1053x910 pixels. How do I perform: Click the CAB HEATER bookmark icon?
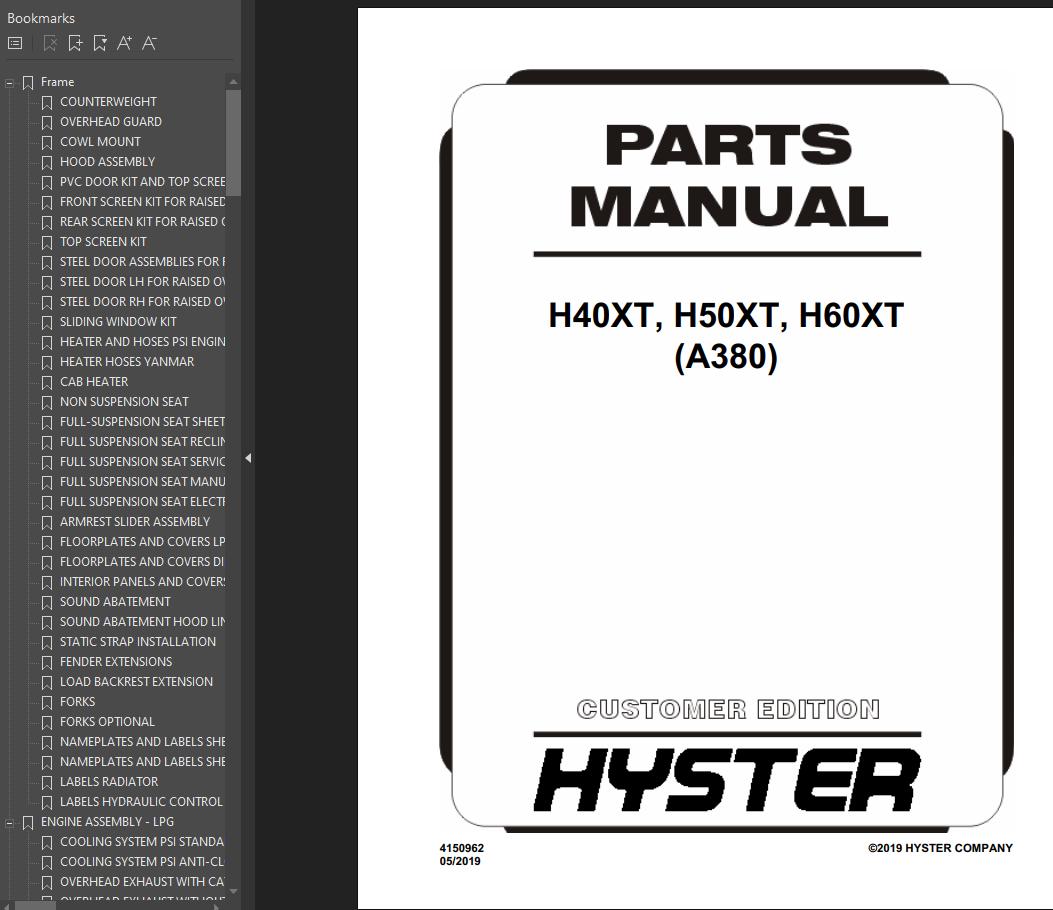tap(47, 383)
